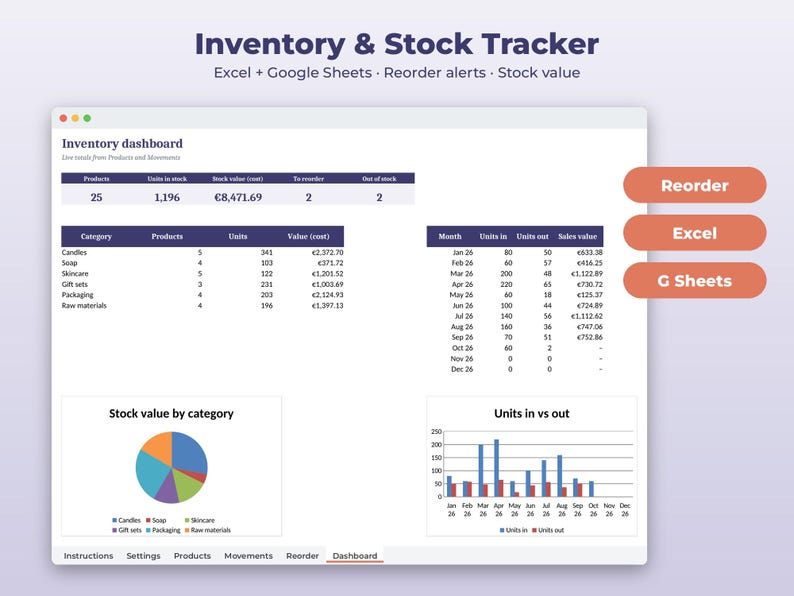Select the Soap value cell €371.72

[330, 263]
